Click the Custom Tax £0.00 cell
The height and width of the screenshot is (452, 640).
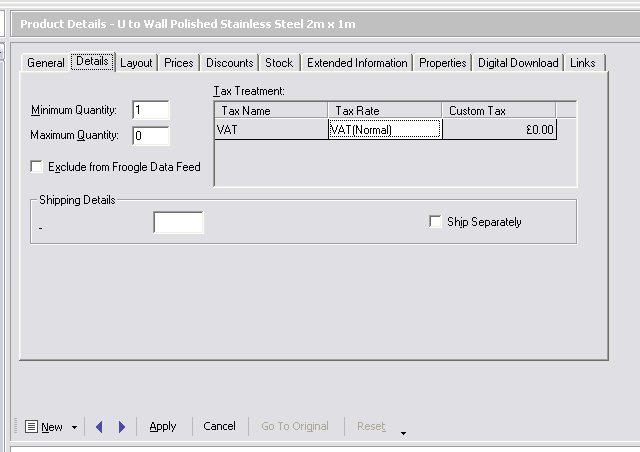pyautogui.click(x=499, y=129)
